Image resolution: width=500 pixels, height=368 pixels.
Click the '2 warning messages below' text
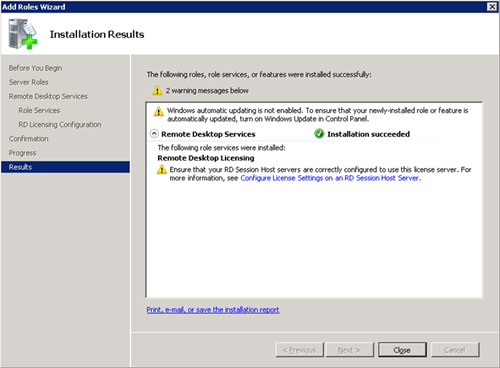click(x=207, y=91)
